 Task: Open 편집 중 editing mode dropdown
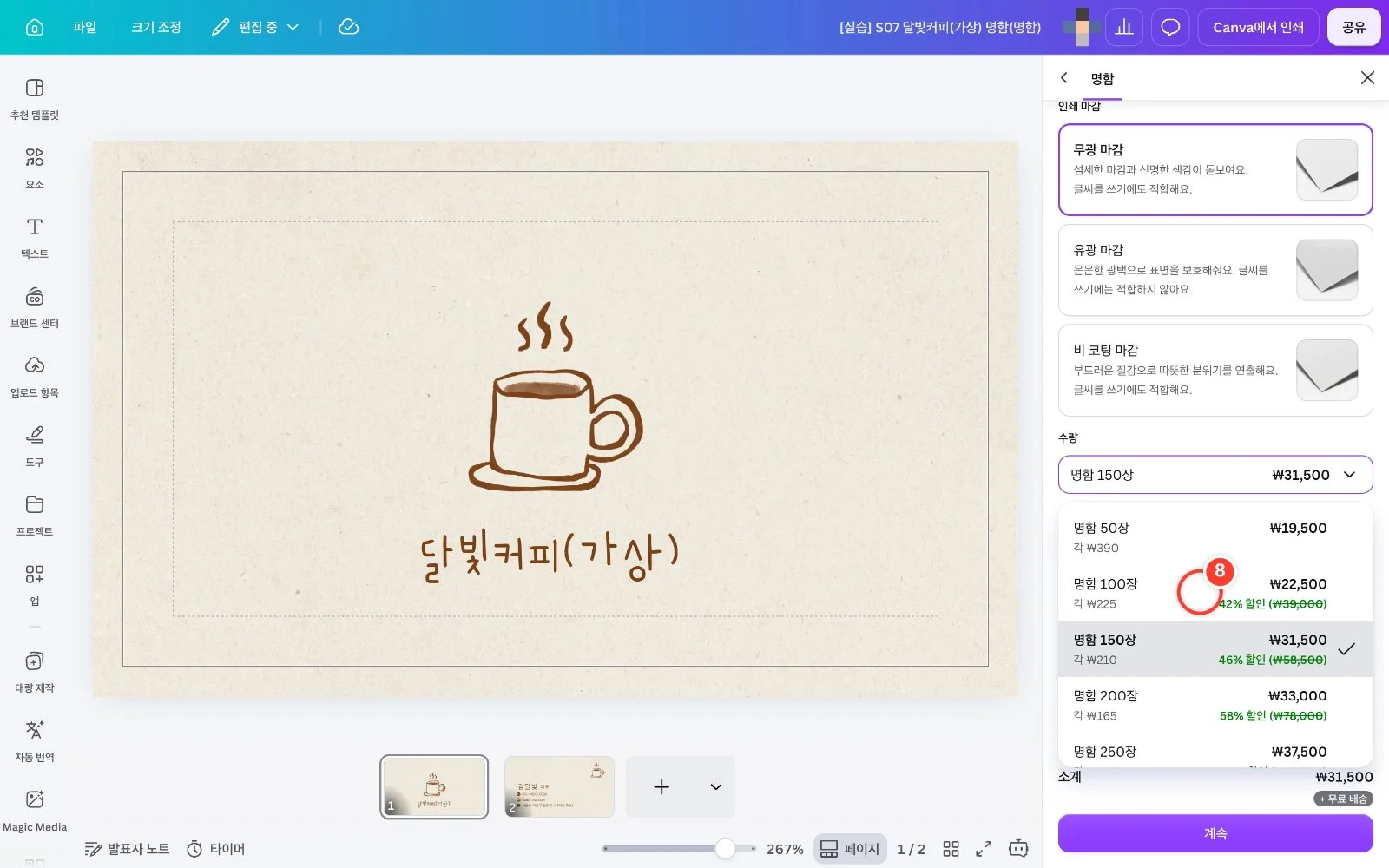(256, 27)
